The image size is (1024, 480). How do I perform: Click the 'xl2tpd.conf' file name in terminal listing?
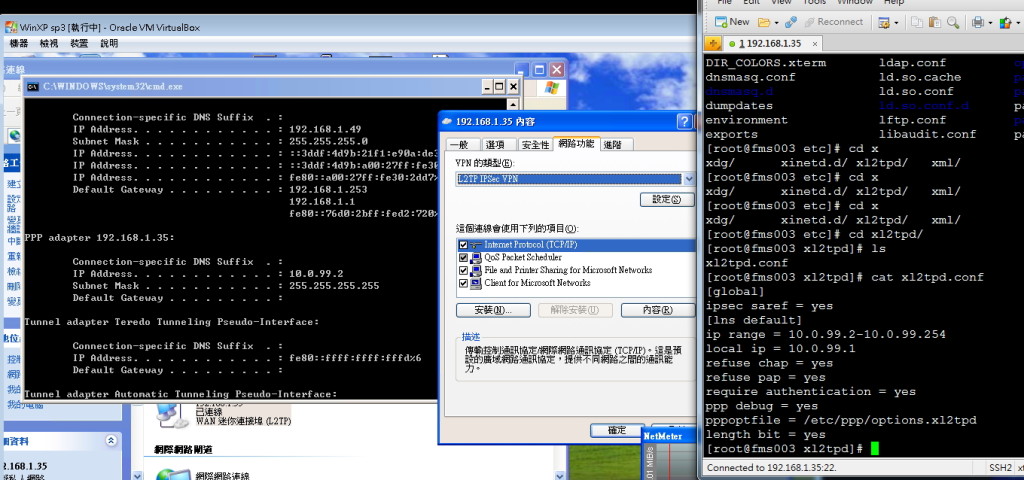click(746, 263)
